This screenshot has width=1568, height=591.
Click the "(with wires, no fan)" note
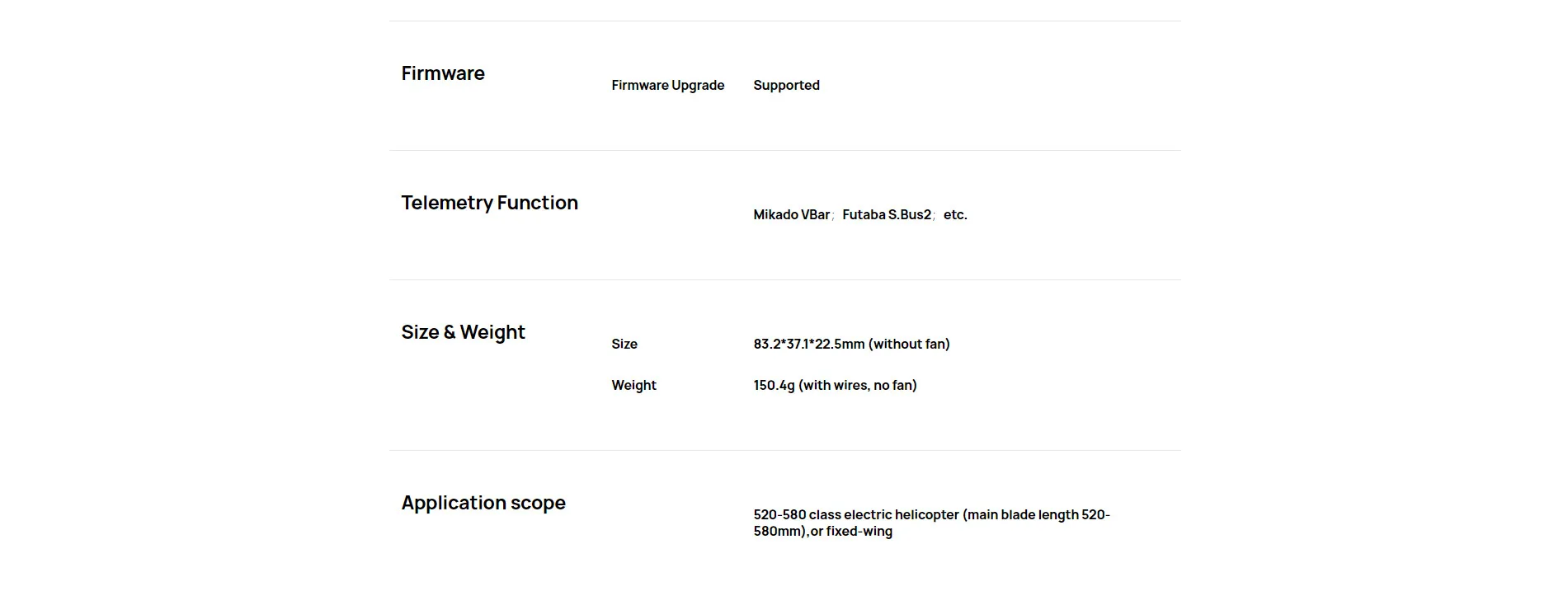858,385
